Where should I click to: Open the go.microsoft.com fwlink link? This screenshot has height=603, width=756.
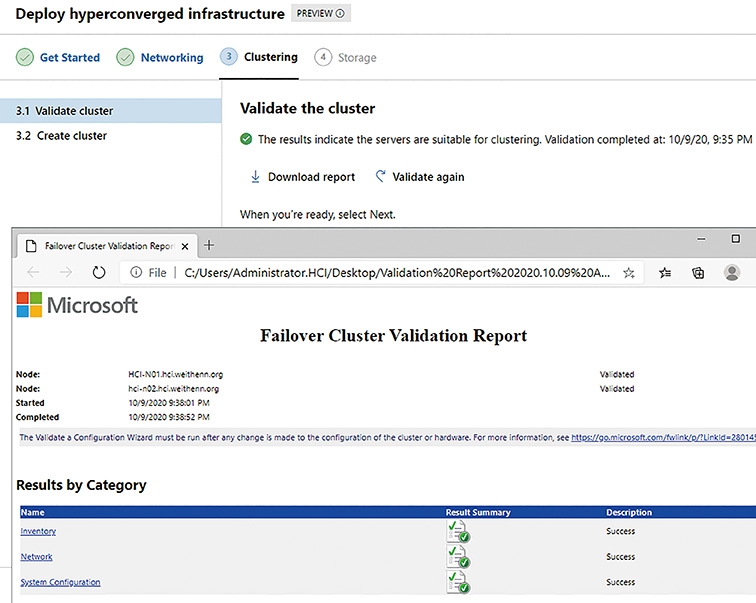[x=663, y=438]
